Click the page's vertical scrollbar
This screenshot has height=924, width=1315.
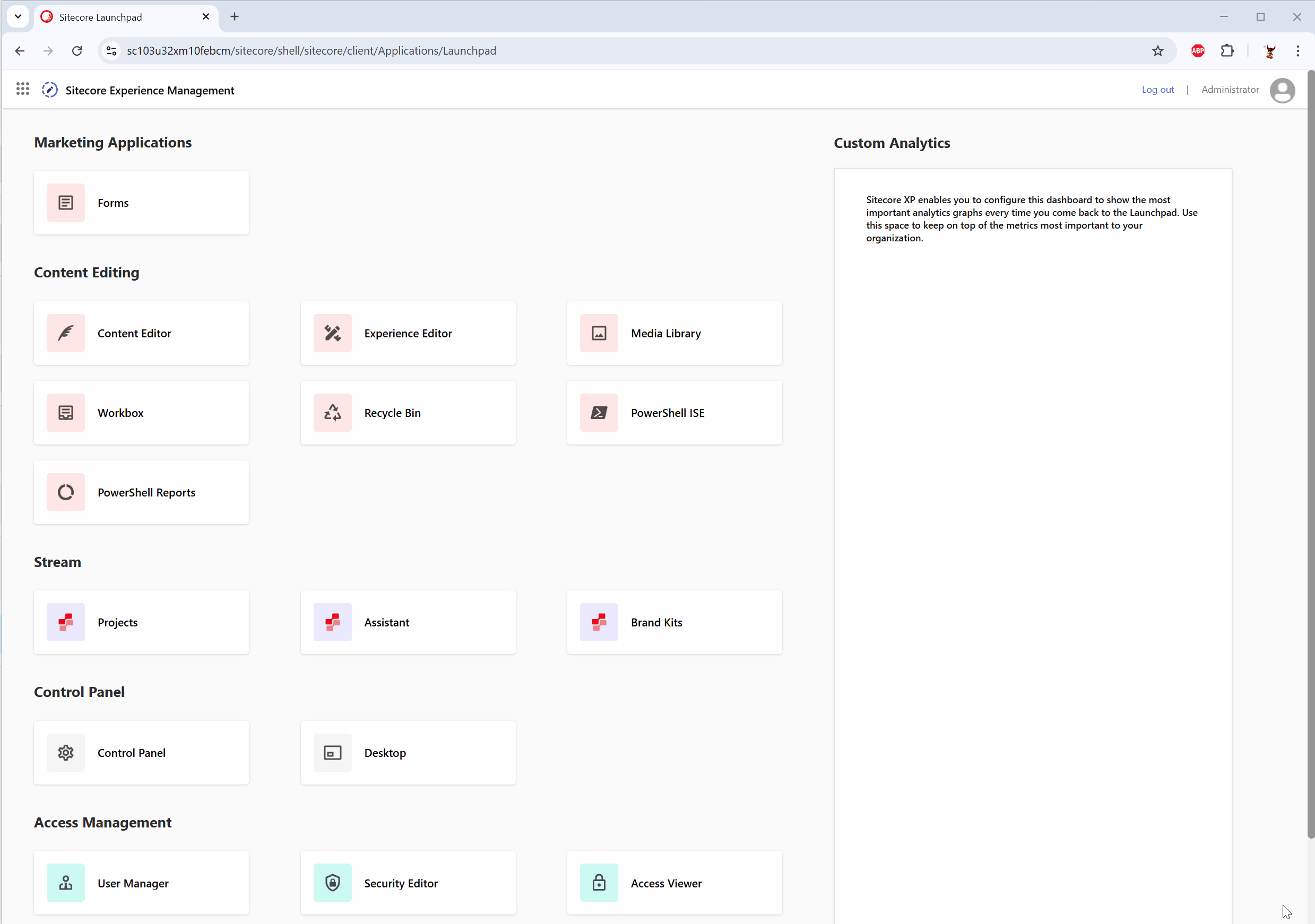tap(1310, 458)
